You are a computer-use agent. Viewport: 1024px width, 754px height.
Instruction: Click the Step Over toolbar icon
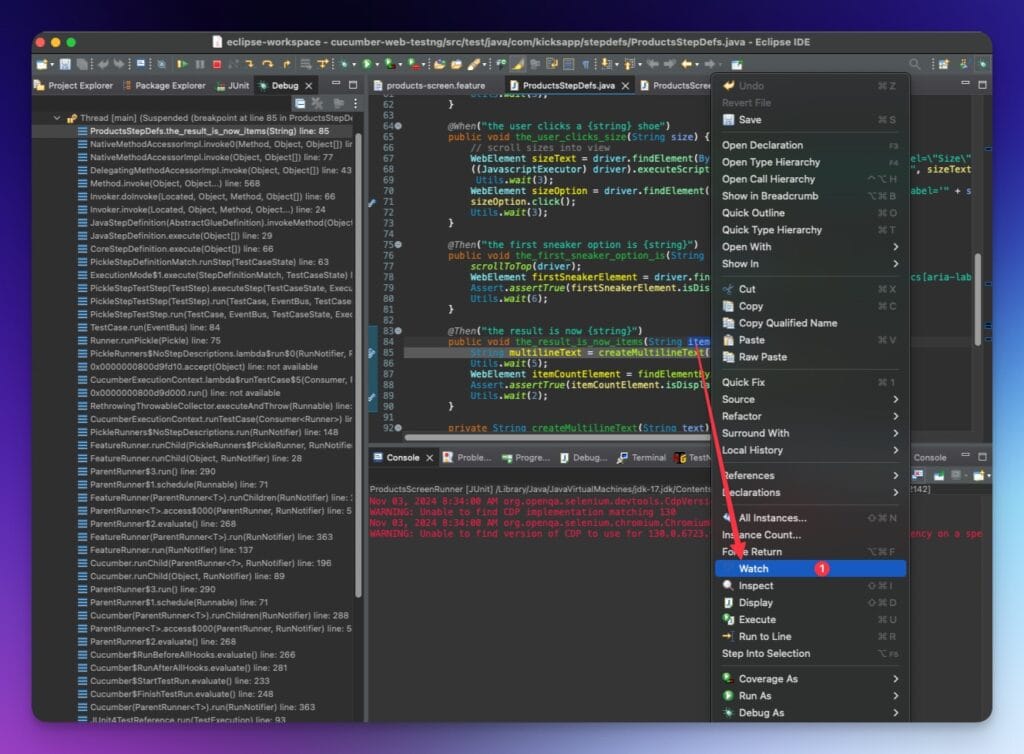pyautogui.click(x=267, y=64)
